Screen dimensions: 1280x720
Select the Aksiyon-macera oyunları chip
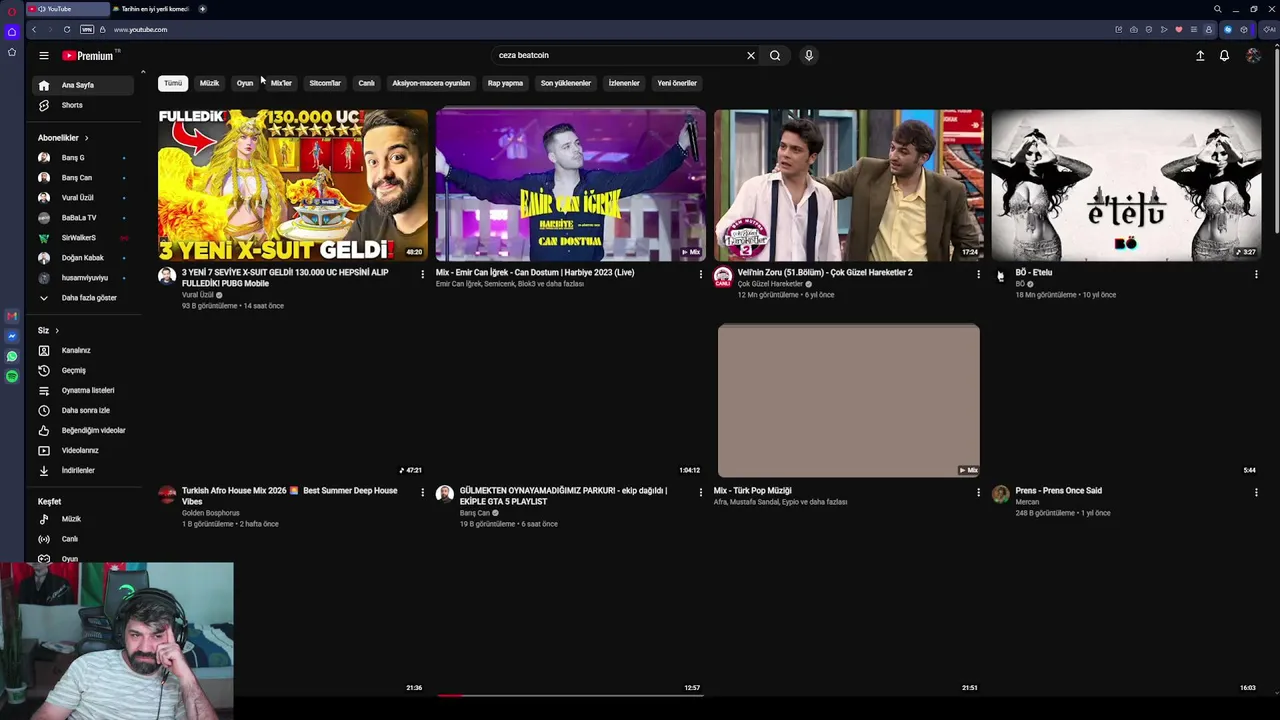click(431, 83)
